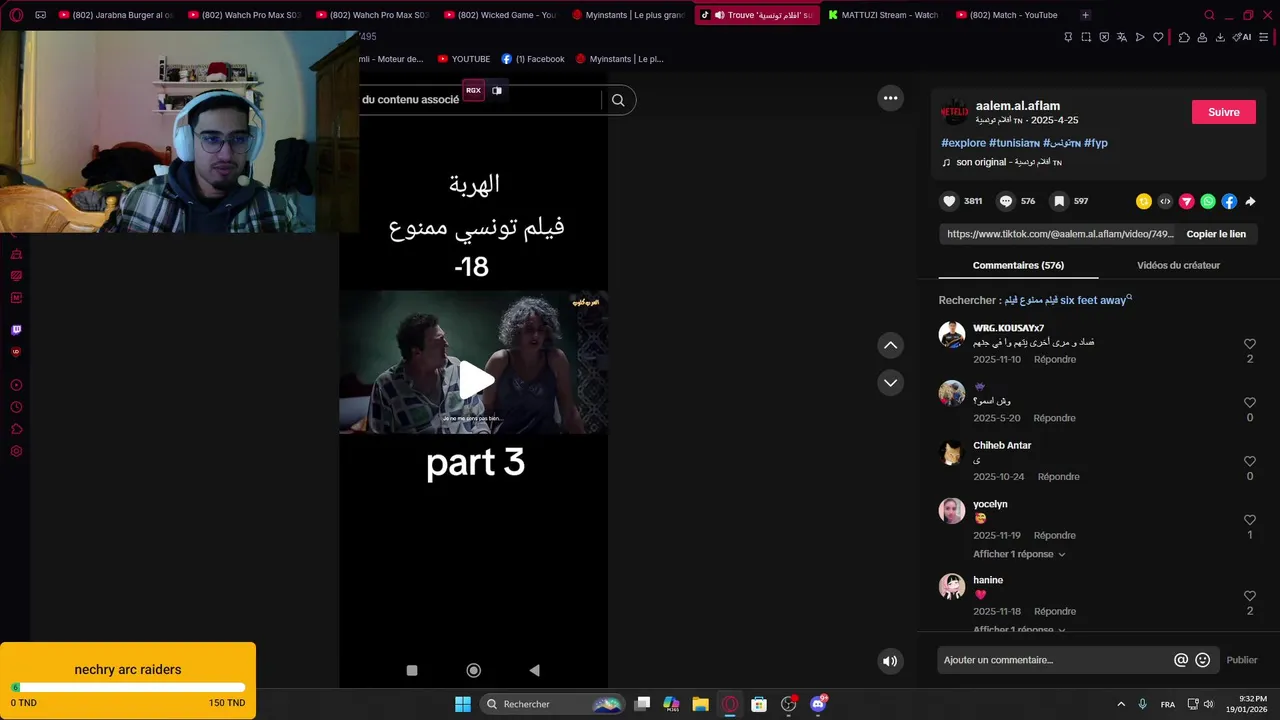Click the pinboard pin toolbar icon
Viewport: 1280px width, 720px height.
coord(1068,37)
